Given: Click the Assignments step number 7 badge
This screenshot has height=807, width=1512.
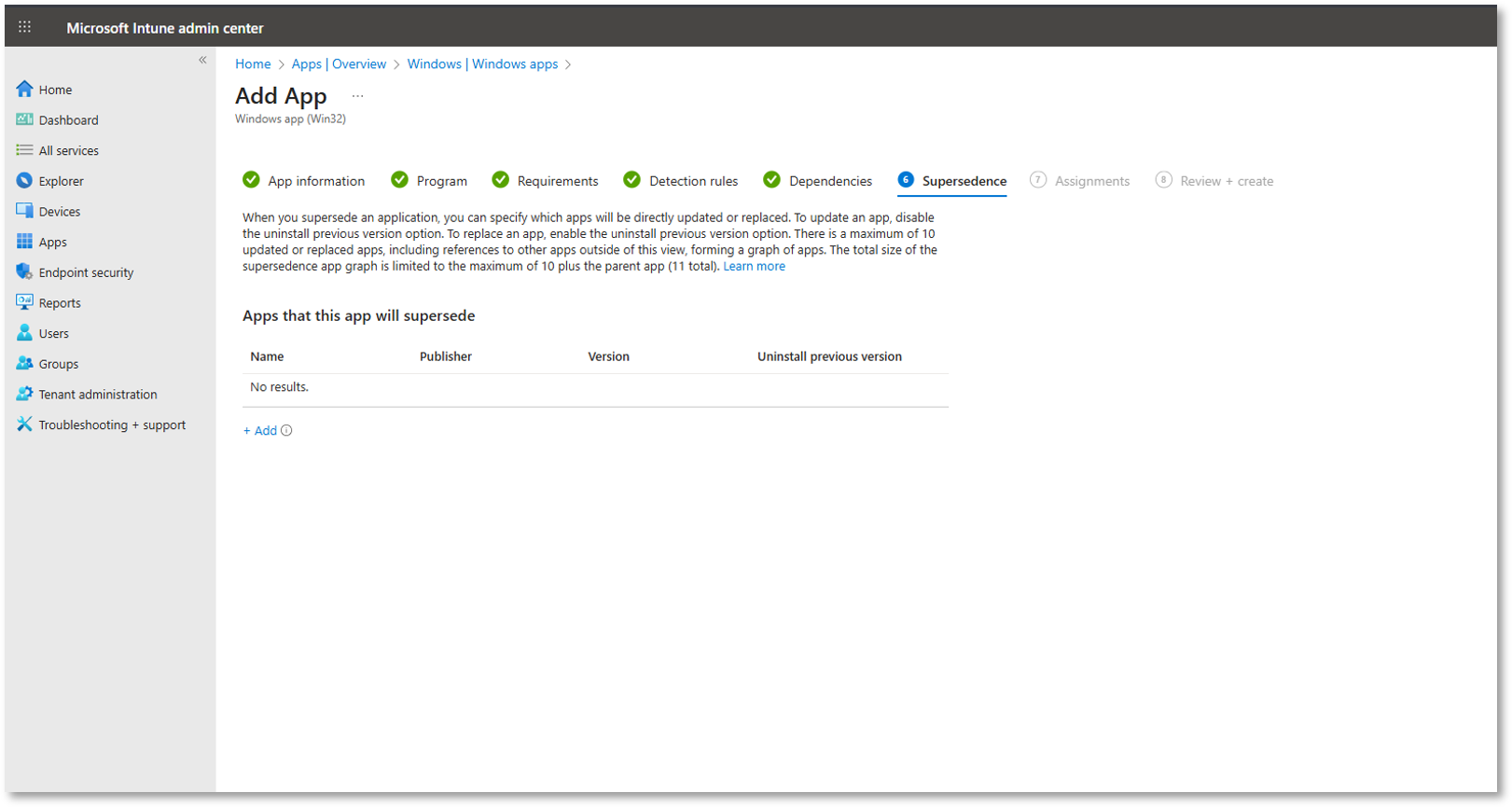Looking at the screenshot, I should pyautogui.click(x=1038, y=179).
